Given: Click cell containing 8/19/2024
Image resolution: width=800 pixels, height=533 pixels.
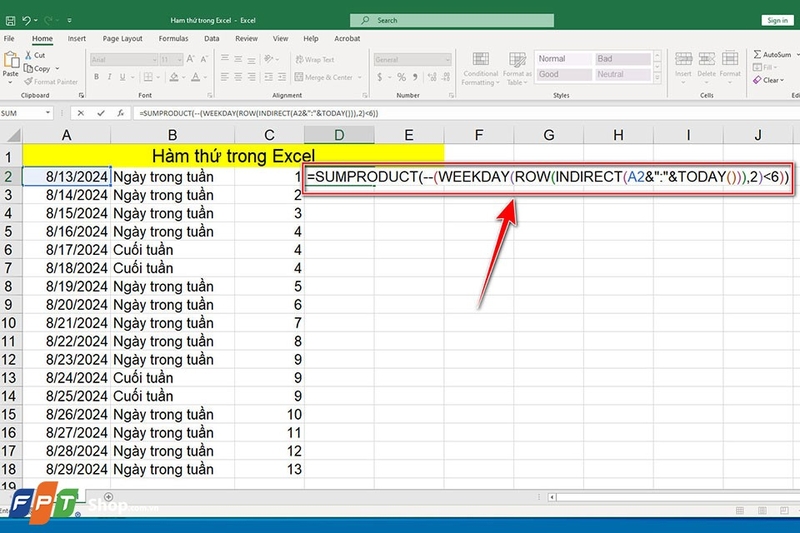Looking at the screenshot, I should (x=66, y=287).
